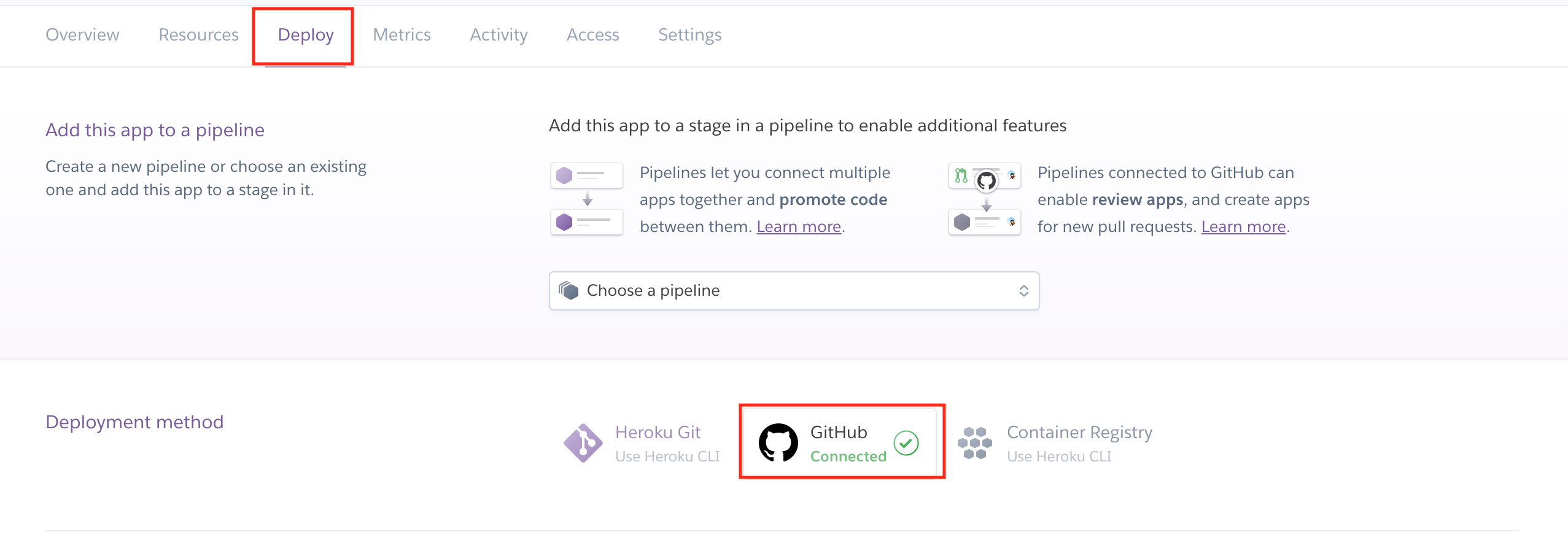This screenshot has height=551, width=1568.
Task: Switch to the Access tab
Action: coord(592,35)
